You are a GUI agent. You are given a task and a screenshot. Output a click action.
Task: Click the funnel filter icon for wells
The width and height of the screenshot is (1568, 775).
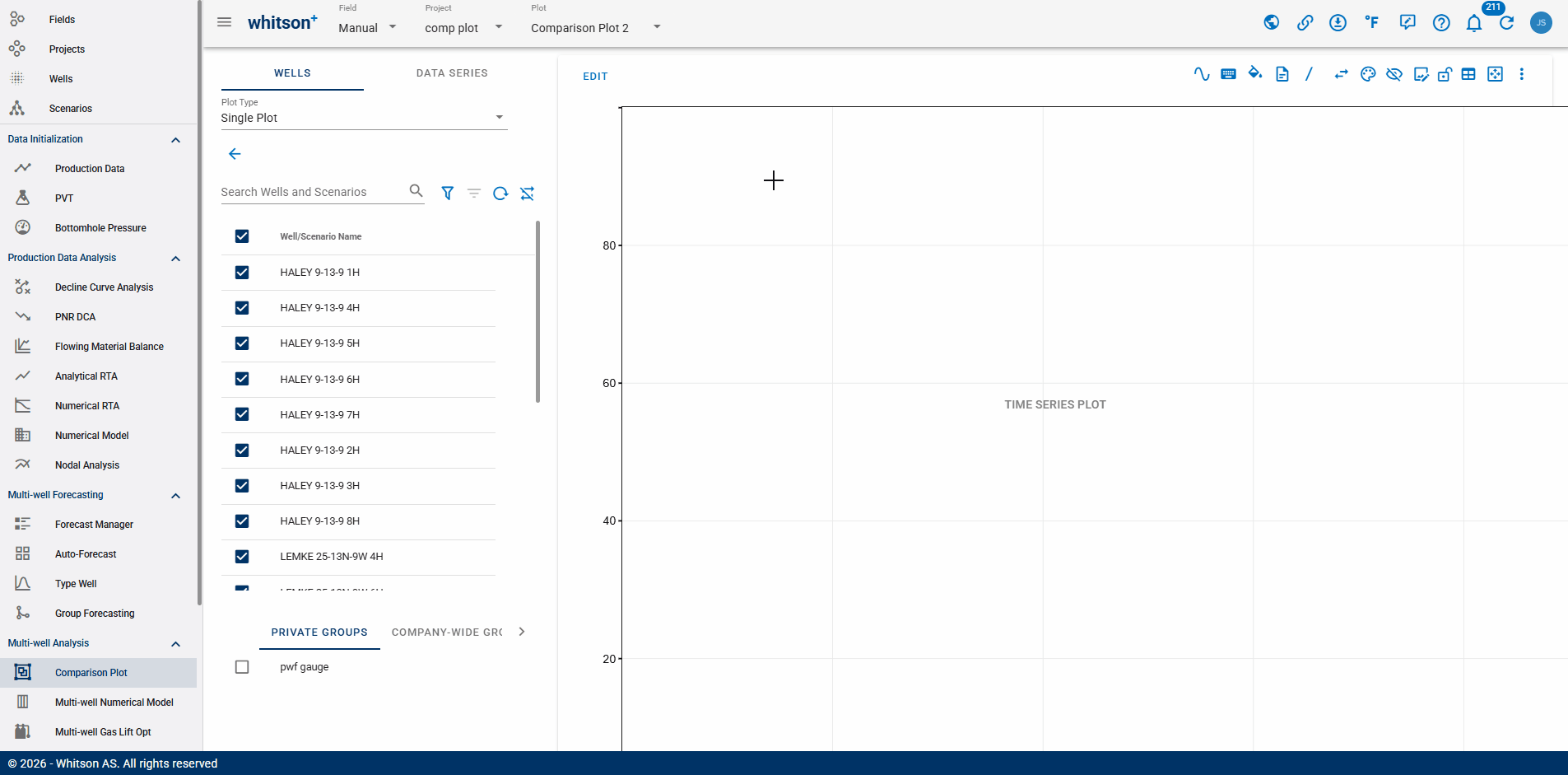(x=448, y=193)
